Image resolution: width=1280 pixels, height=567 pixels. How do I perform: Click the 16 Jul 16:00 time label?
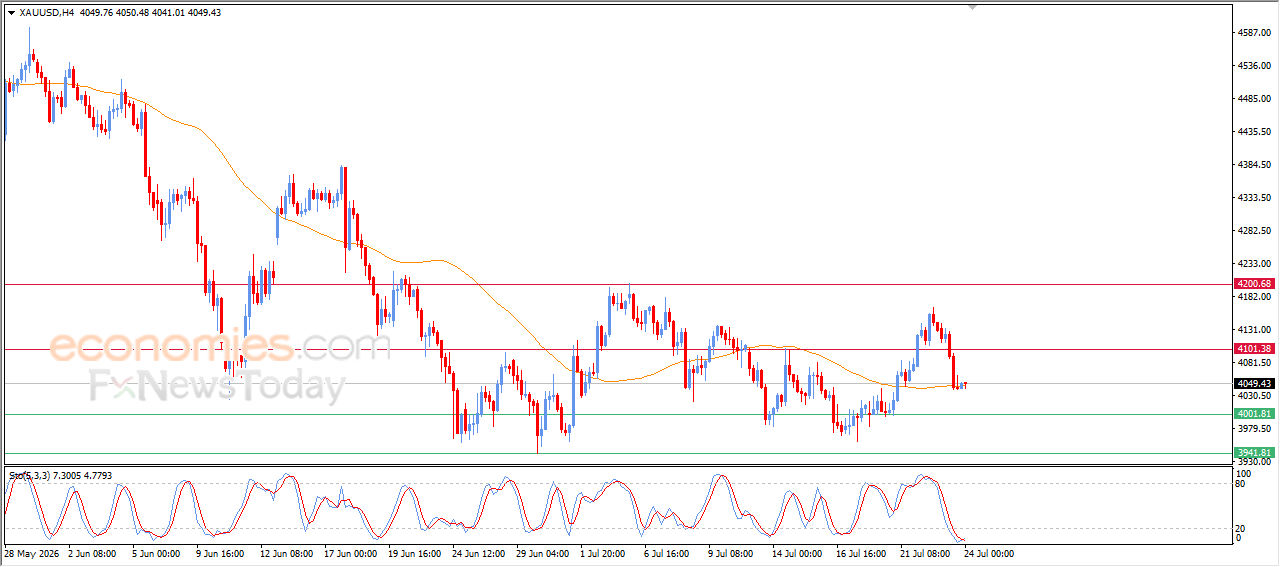tap(861, 553)
